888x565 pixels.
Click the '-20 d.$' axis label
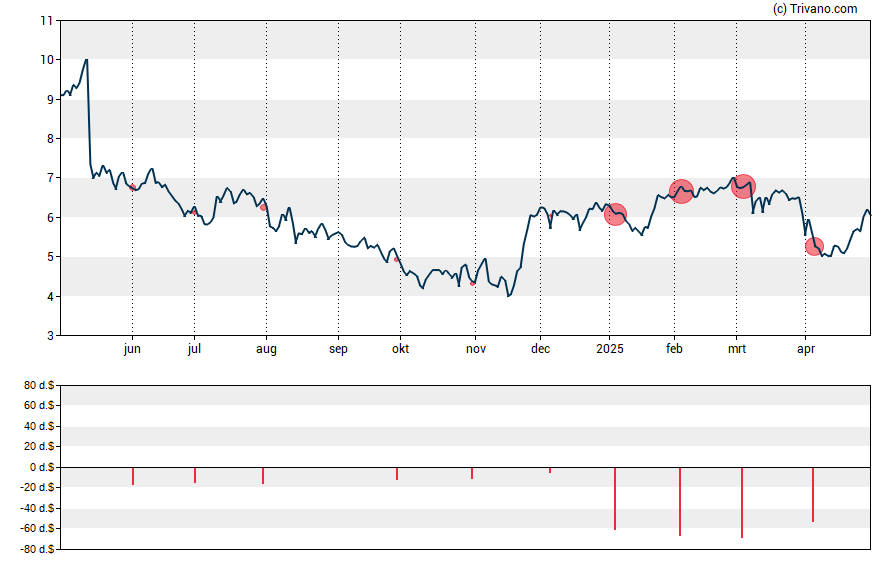37,487
